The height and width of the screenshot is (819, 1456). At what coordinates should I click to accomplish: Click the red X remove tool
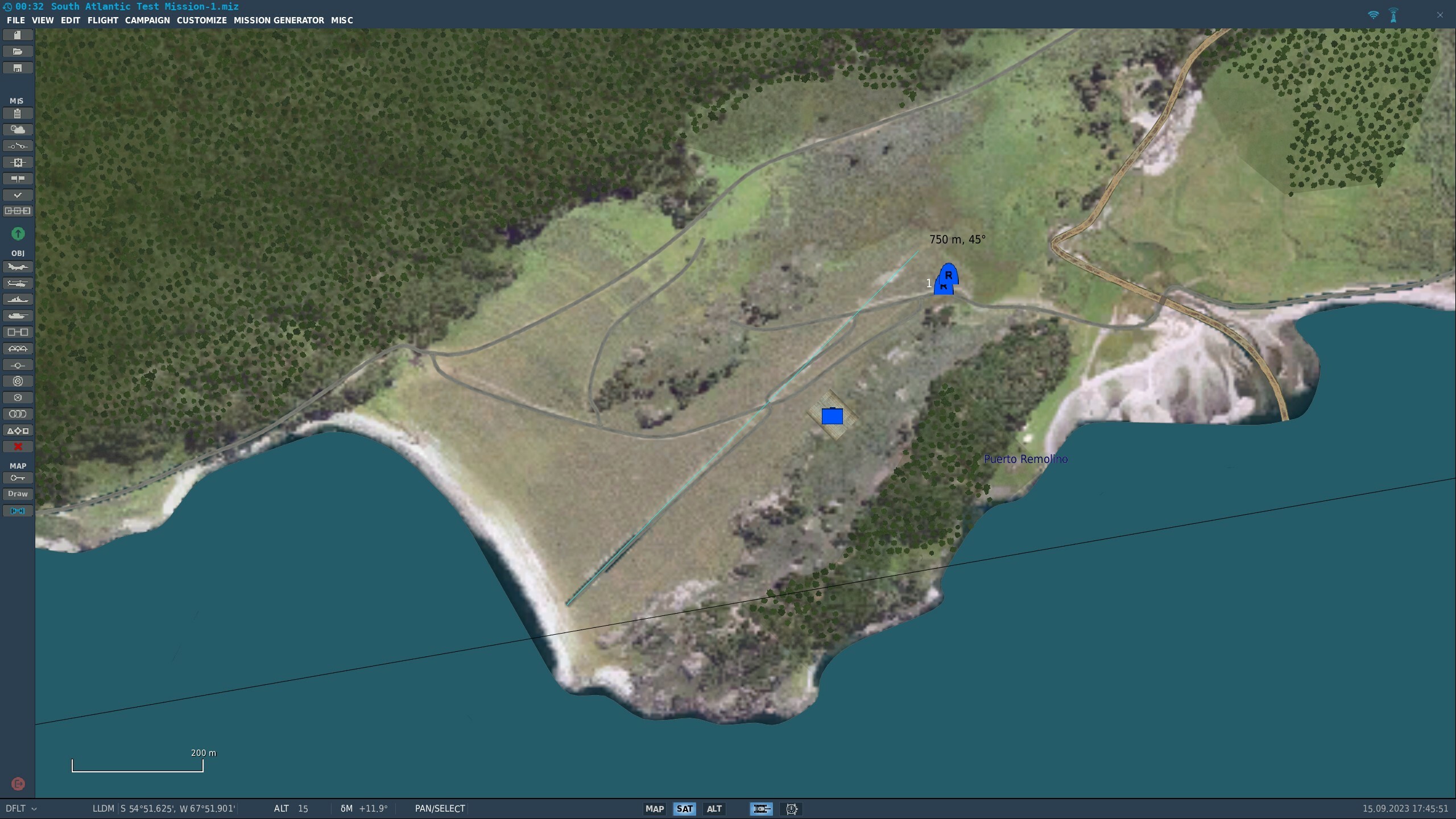[18, 447]
